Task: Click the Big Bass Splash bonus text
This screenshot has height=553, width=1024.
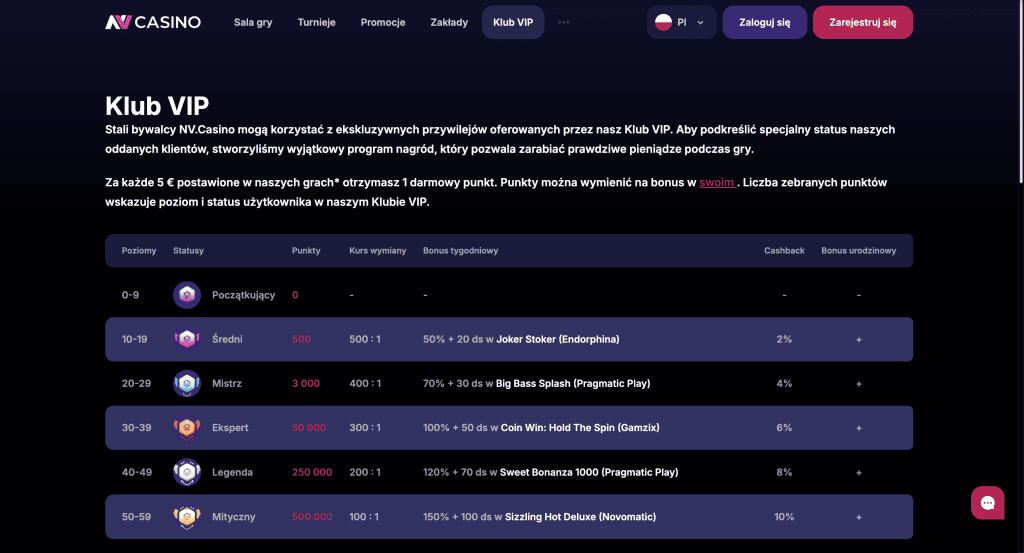Action: click(573, 384)
